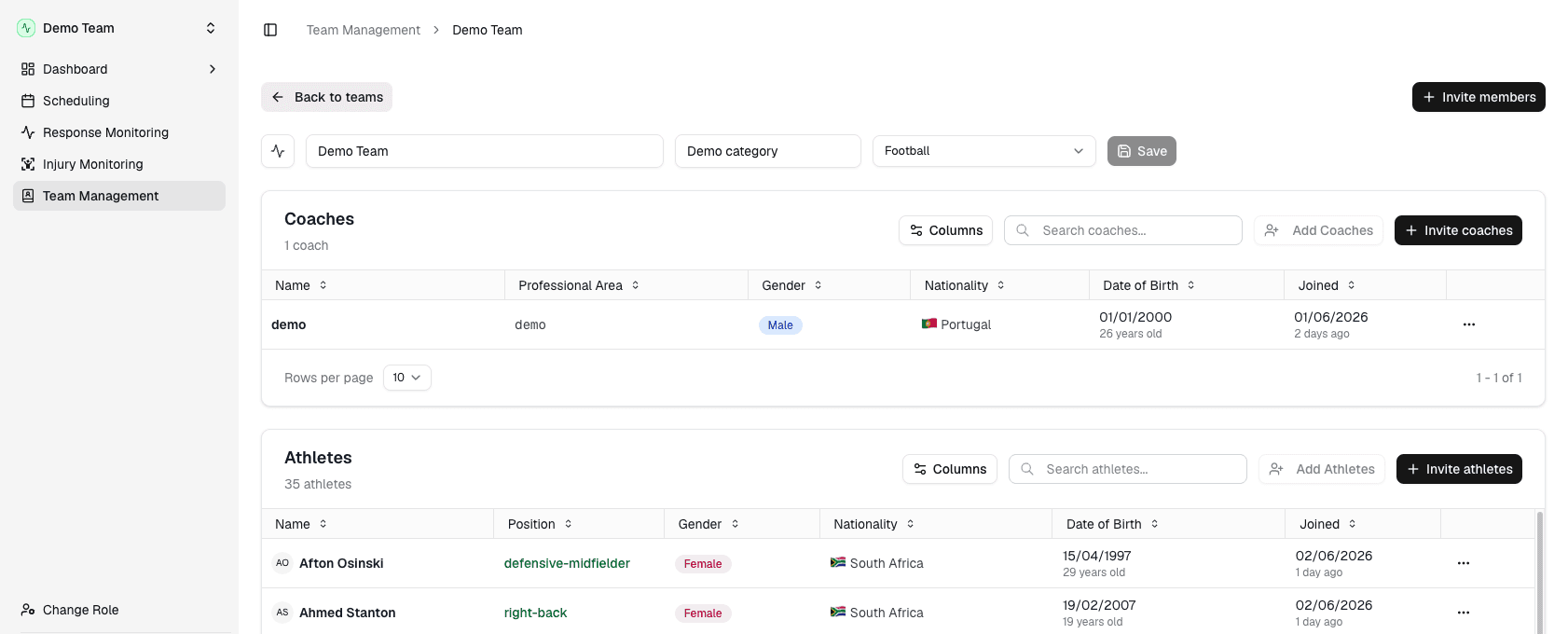
Task: Sort coaches by Professional Area
Action: [x=579, y=285]
